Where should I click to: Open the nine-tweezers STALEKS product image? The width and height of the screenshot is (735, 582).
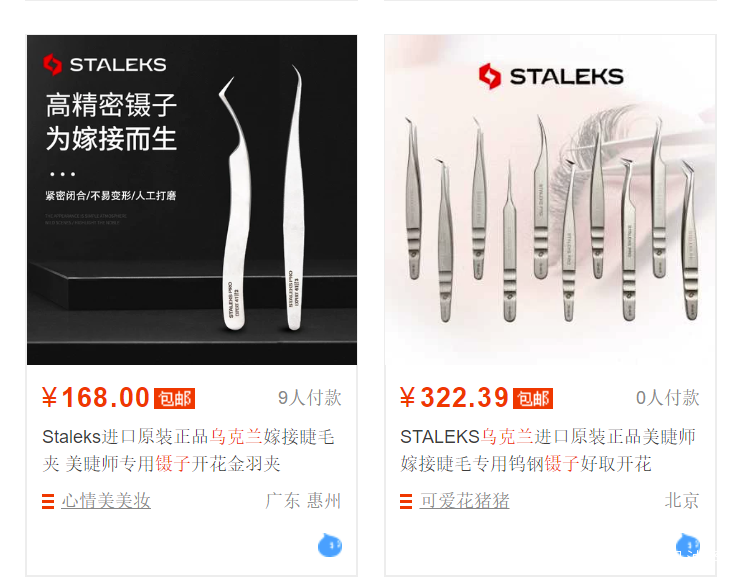[550, 200]
